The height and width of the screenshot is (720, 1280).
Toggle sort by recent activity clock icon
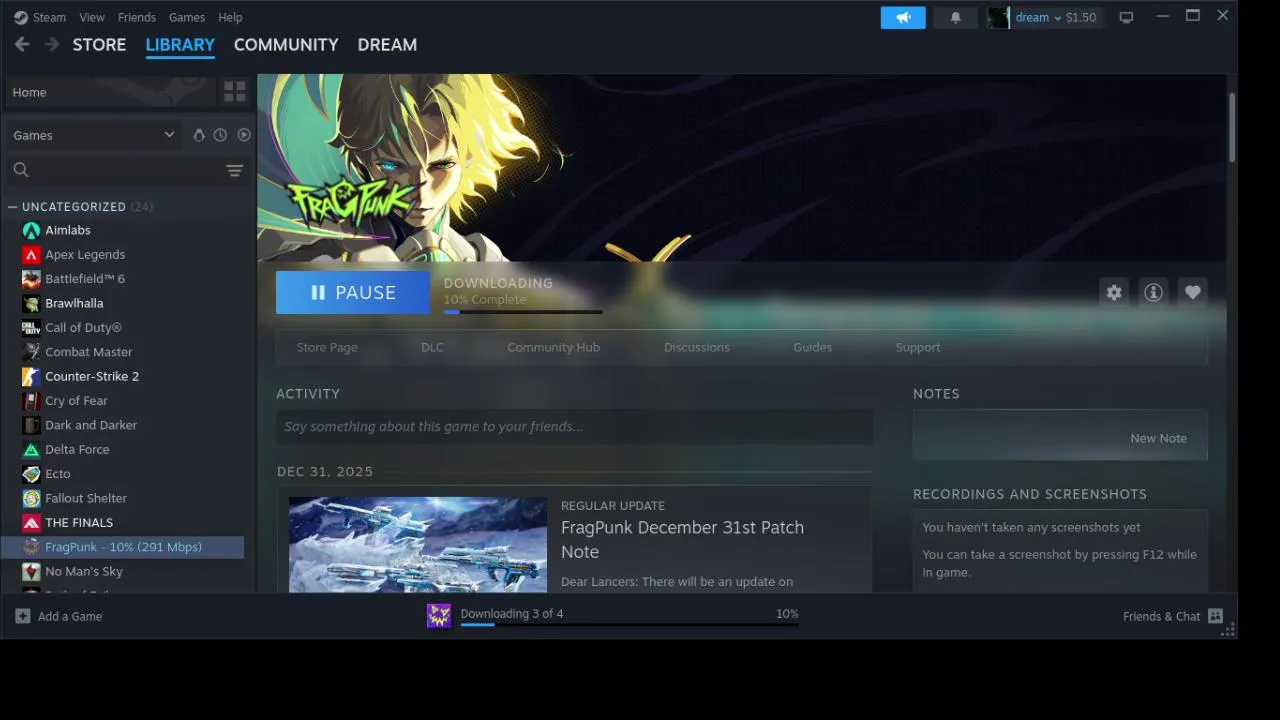coord(220,135)
